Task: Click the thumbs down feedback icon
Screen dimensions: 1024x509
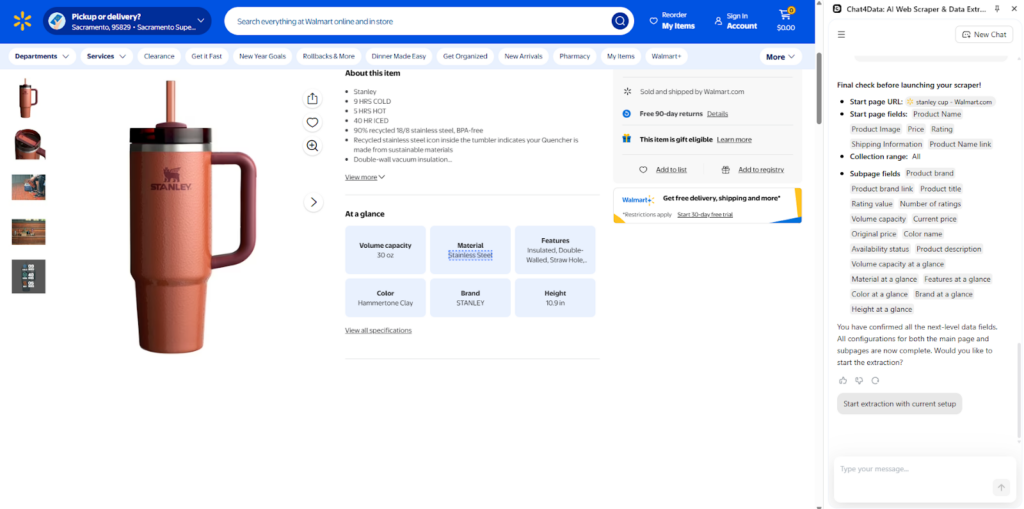Action: (x=859, y=380)
